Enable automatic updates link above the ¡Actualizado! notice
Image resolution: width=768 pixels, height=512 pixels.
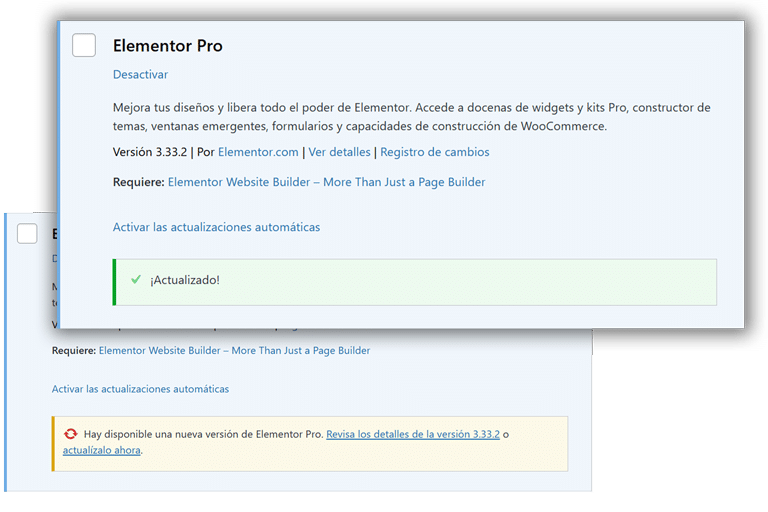(x=216, y=227)
